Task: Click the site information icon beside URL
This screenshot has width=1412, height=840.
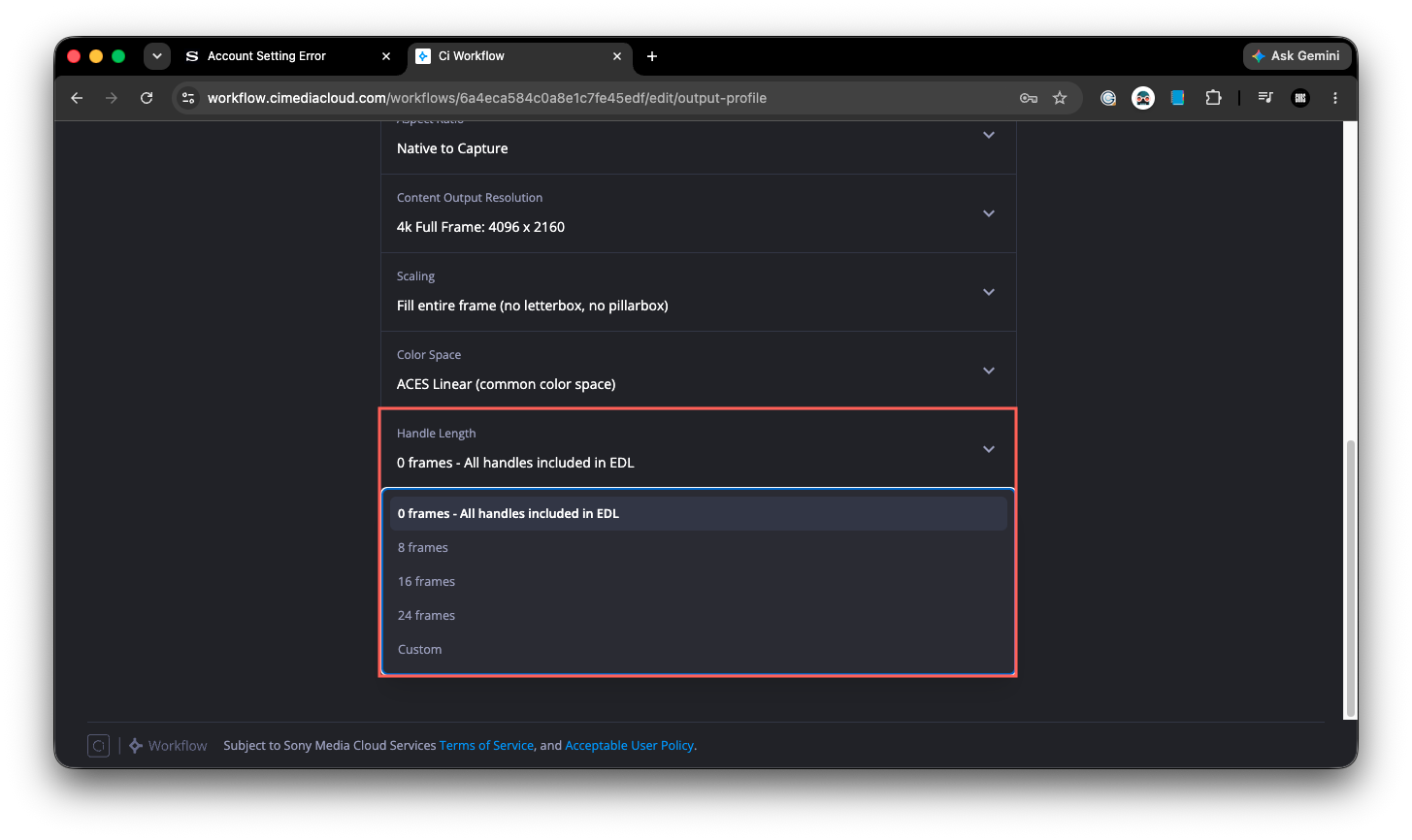Action: [189, 98]
